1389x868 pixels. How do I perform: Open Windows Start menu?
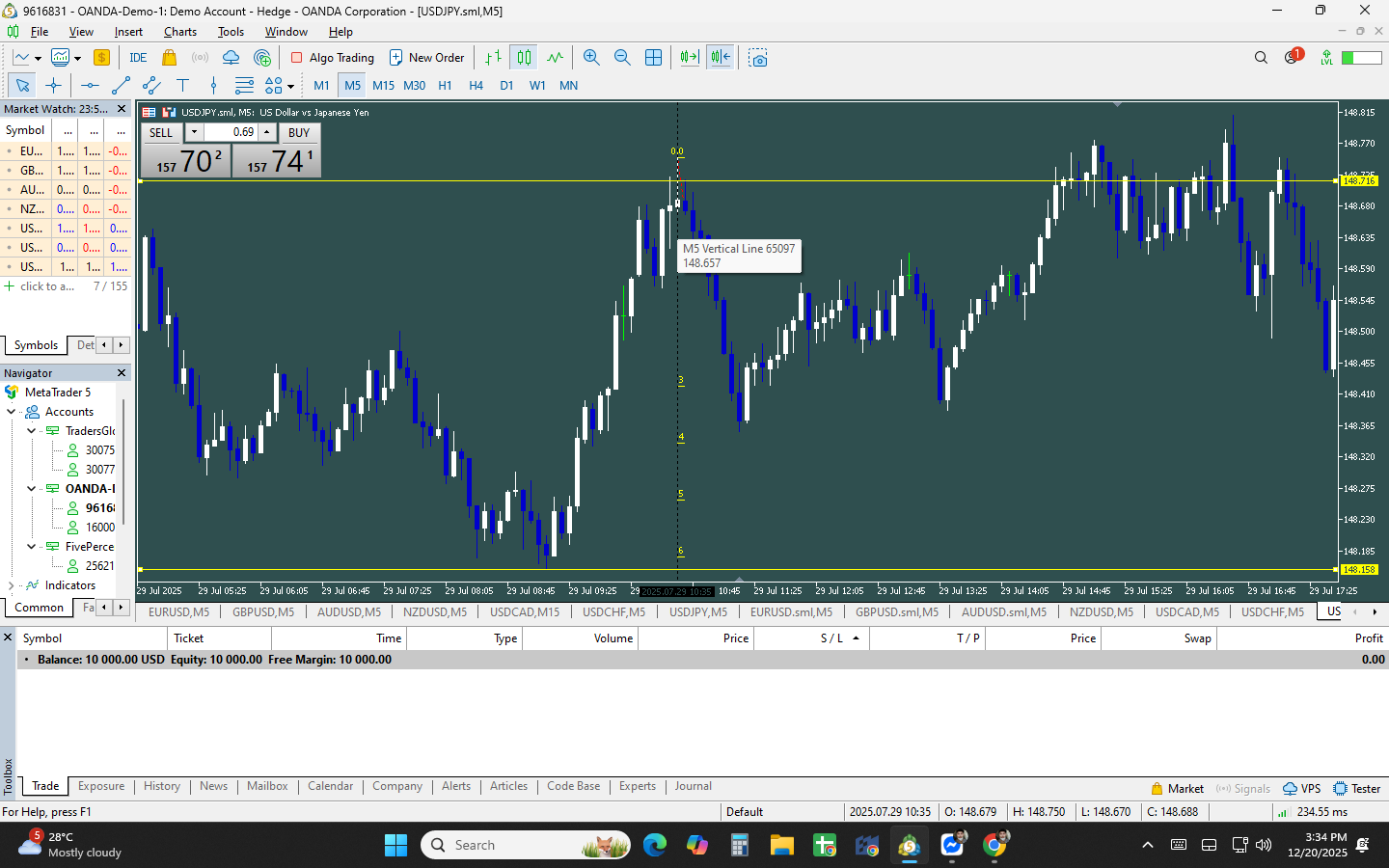[x=395, y=845]
